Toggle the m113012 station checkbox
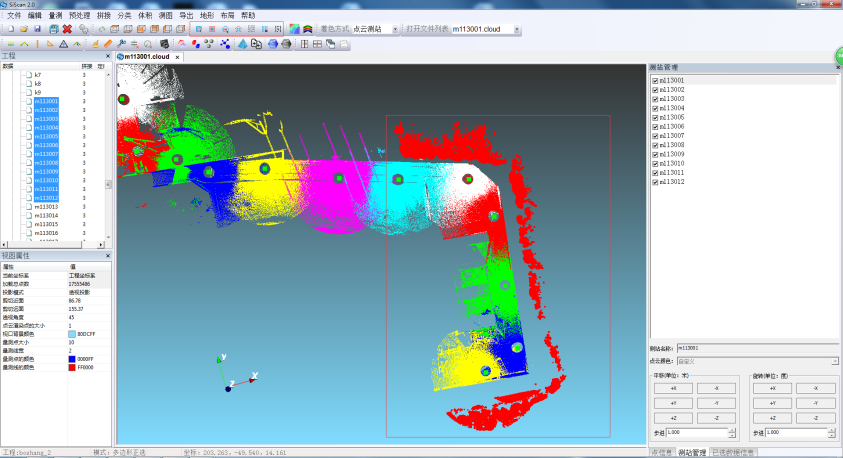843x458 pixels. click(655, 182)
